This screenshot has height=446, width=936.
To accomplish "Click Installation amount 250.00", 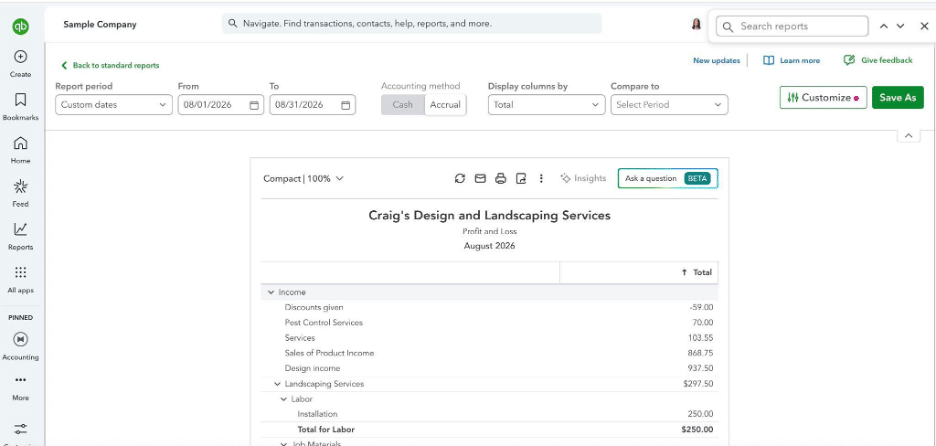I will click(x=700, y=414).
